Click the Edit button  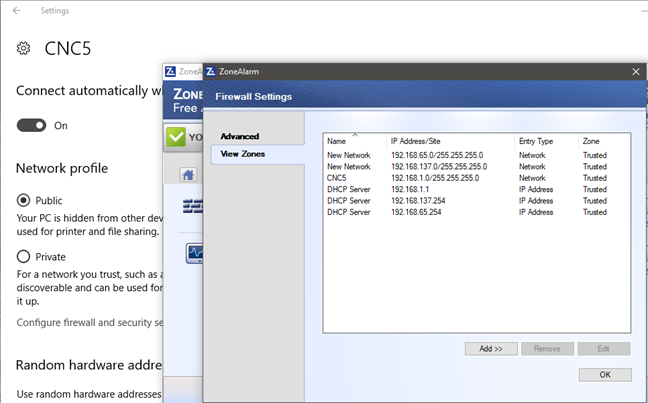(604, 348)
